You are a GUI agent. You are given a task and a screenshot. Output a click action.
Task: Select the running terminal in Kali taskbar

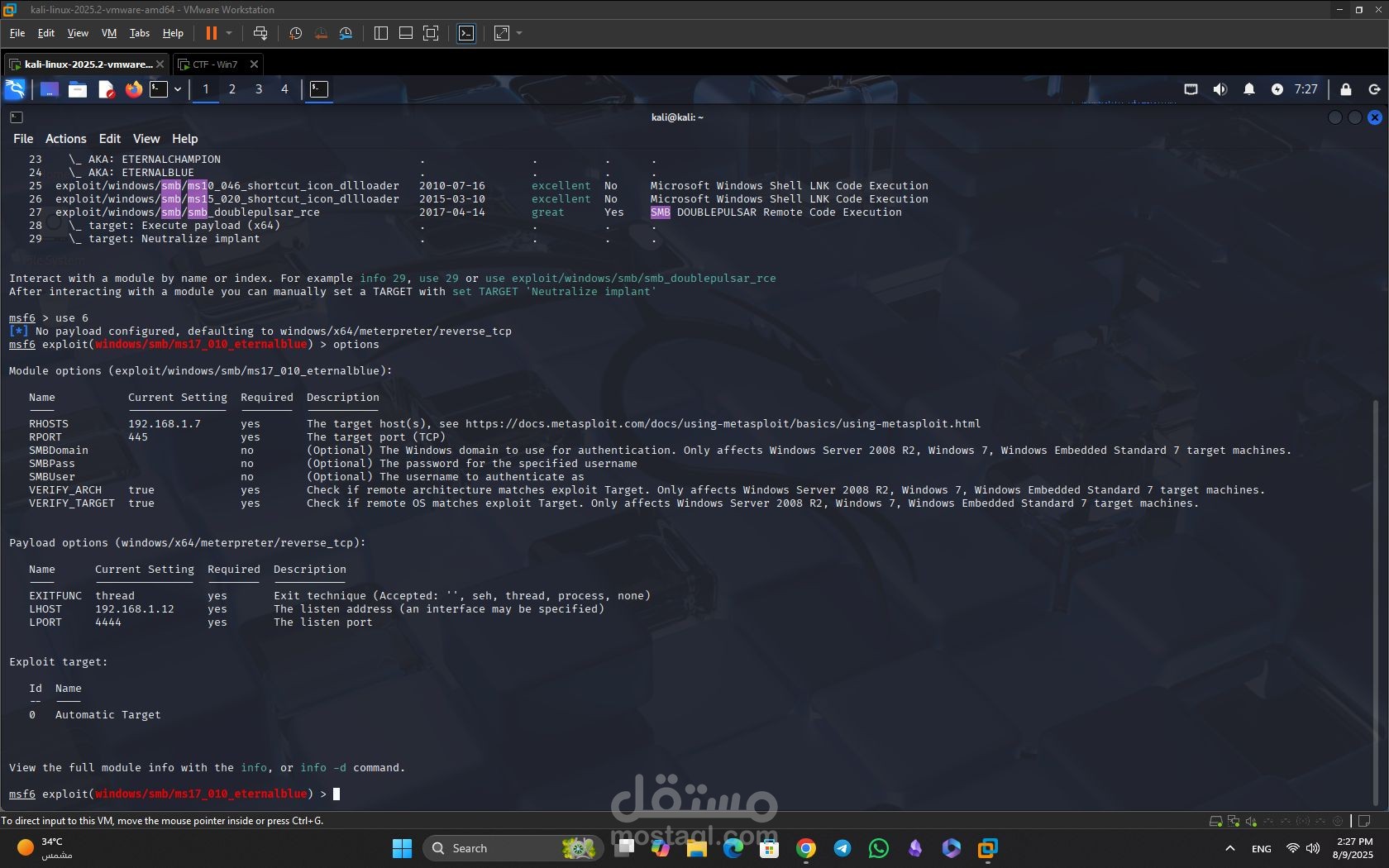(x=319, y=89)
